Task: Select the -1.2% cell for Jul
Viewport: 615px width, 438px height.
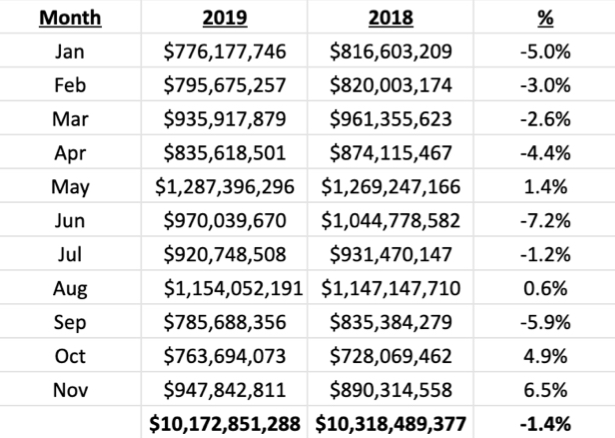Action: point(545,254)
